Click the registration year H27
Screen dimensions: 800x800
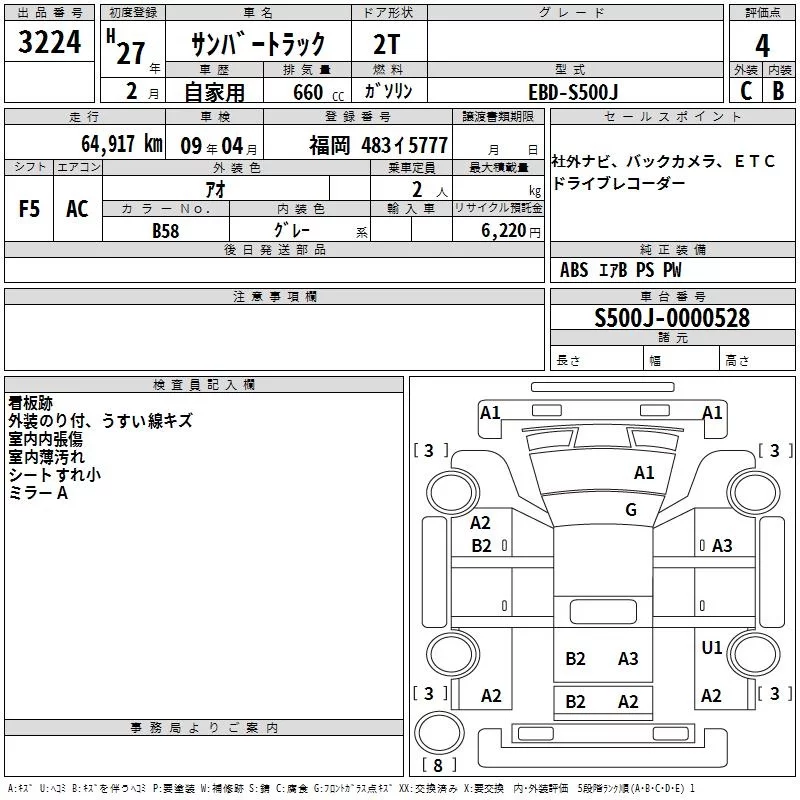coord(126,48)
